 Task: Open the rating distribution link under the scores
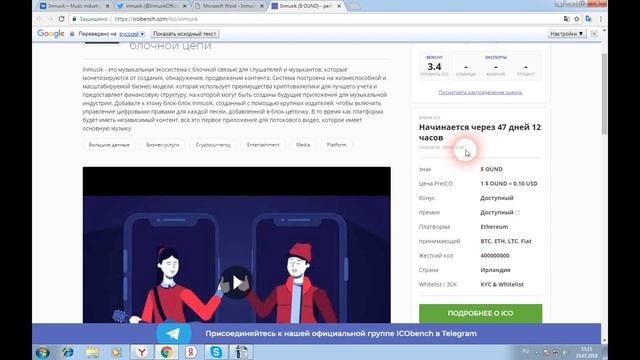(x=480, y=92)
